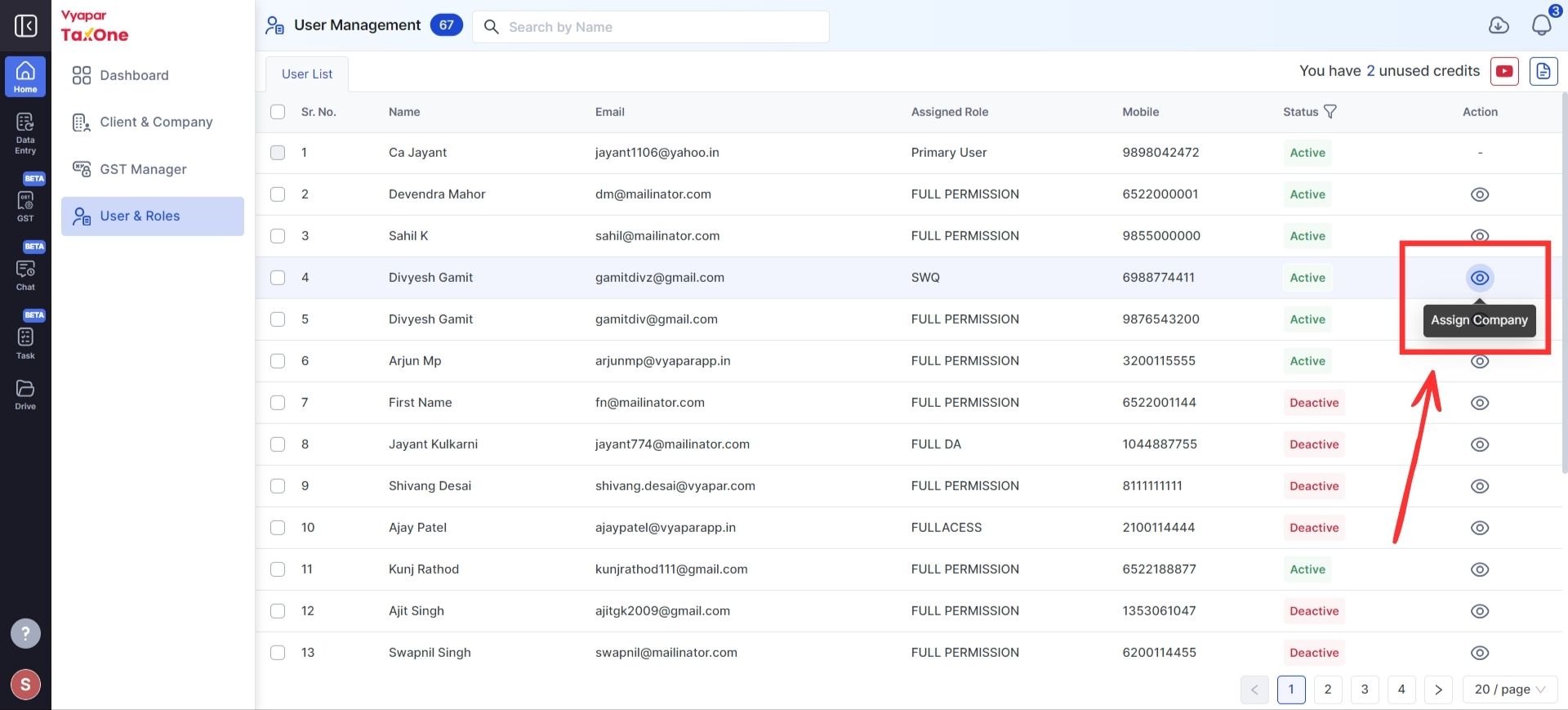1568x710 pixels.
Task: Expand the 20 / page dropdown
Action: pos(1510,690)
